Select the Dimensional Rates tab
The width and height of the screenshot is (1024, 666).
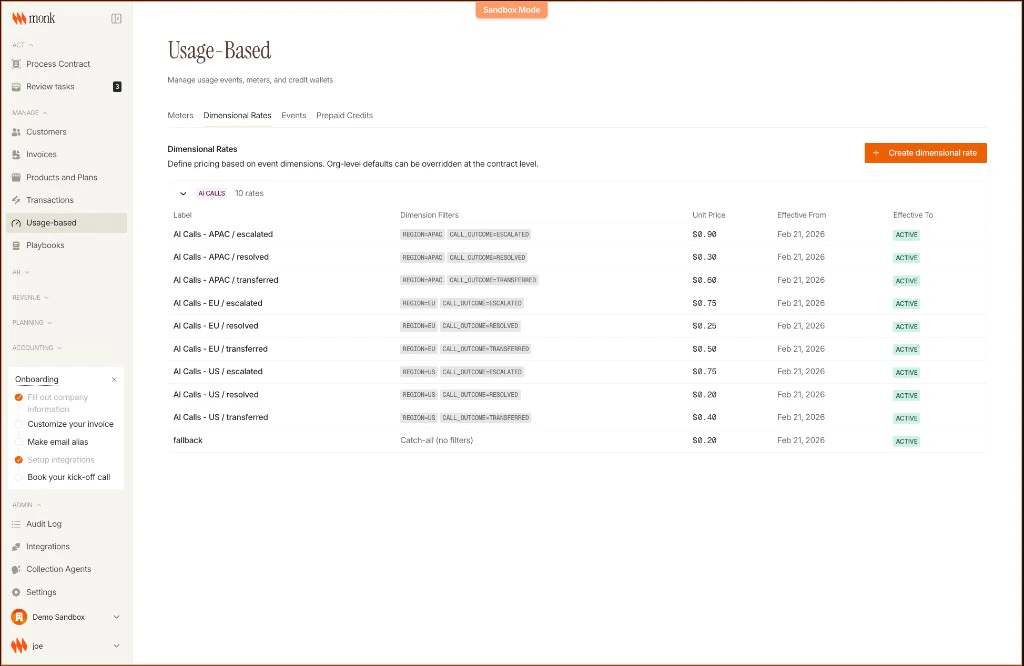(237, 116)
